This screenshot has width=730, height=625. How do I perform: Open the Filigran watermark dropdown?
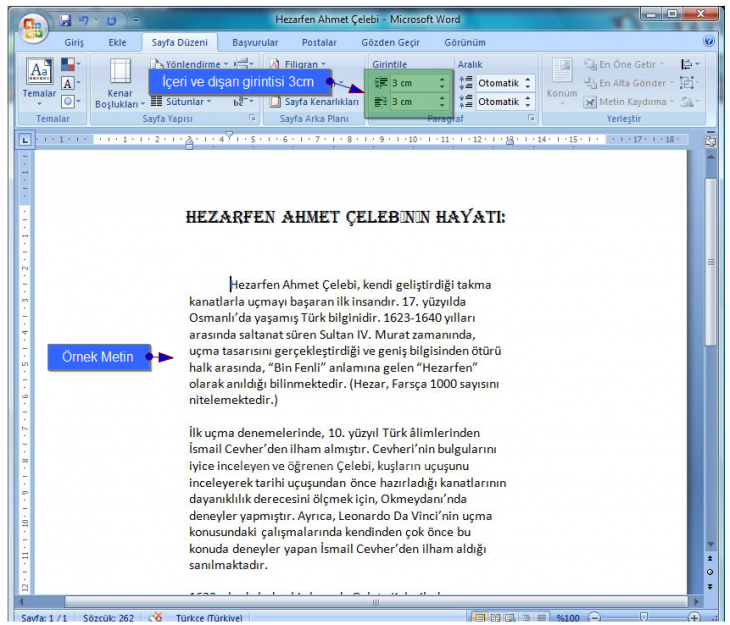pos(298,64)
